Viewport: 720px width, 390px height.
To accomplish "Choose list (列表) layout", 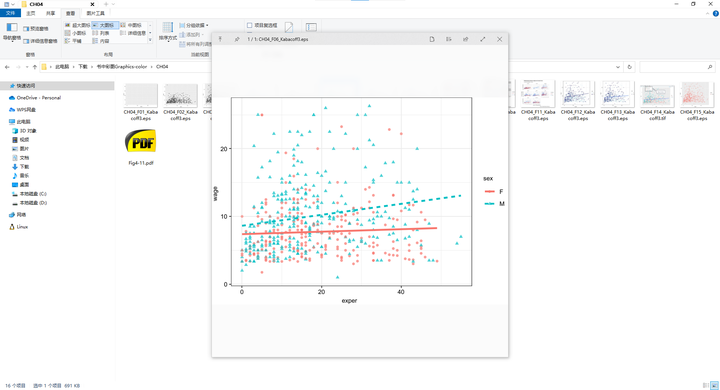I will [x=101, y=33].
